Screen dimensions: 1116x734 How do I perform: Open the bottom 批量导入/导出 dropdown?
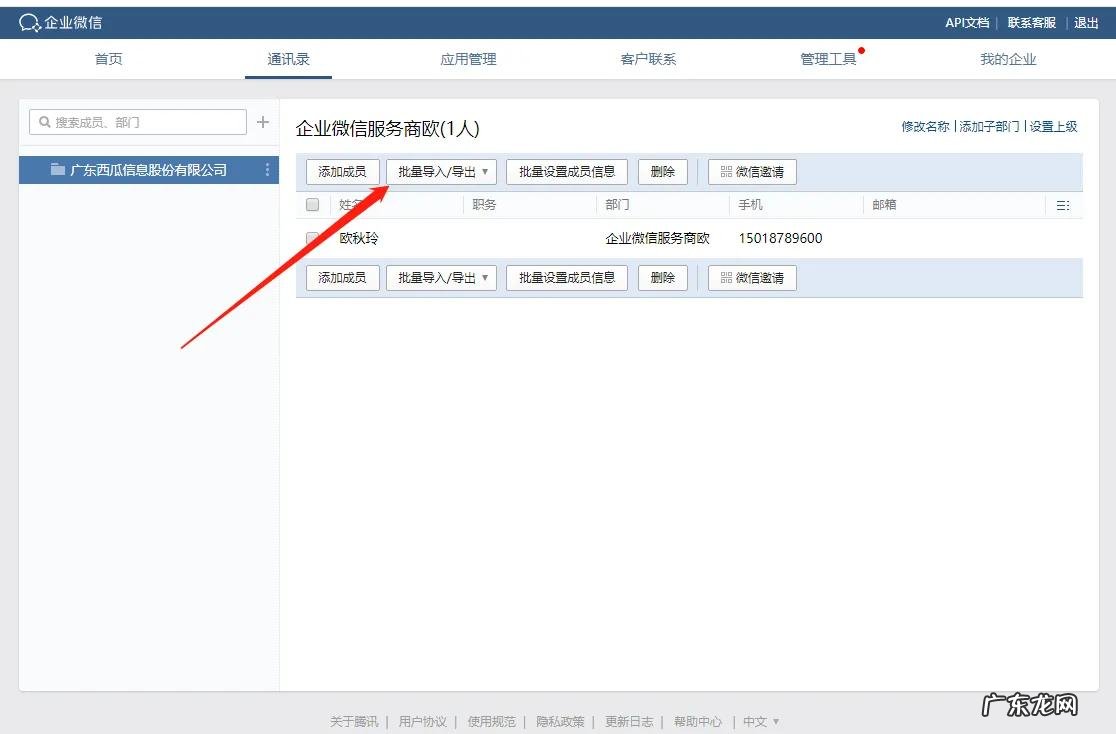pyautogui.click(x=441, y=277)
